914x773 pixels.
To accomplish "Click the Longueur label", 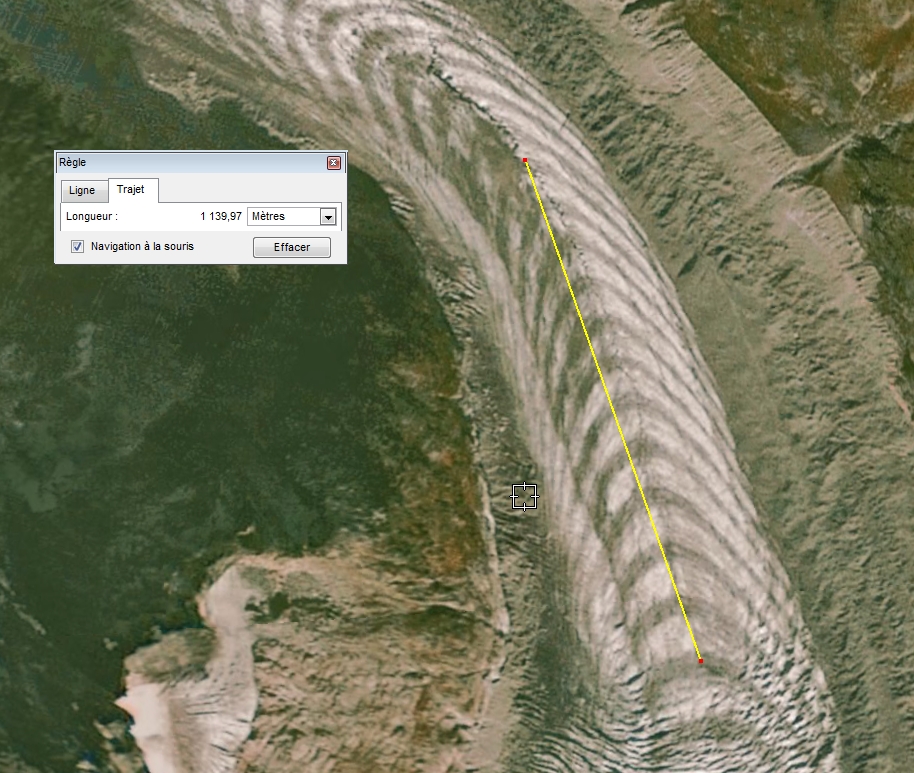I will coord(91,217).
